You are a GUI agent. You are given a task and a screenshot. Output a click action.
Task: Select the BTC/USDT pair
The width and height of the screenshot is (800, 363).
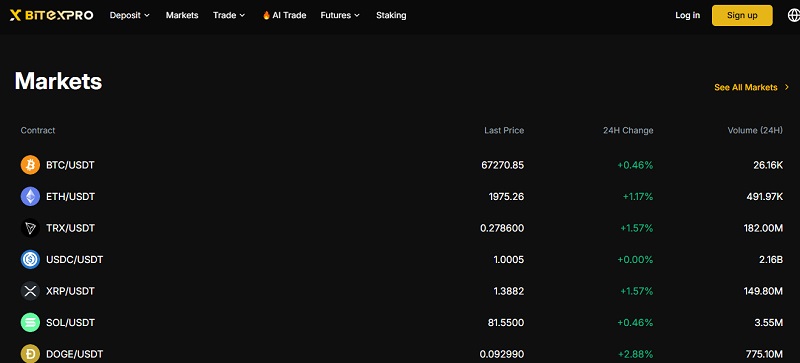click(70, 165)
